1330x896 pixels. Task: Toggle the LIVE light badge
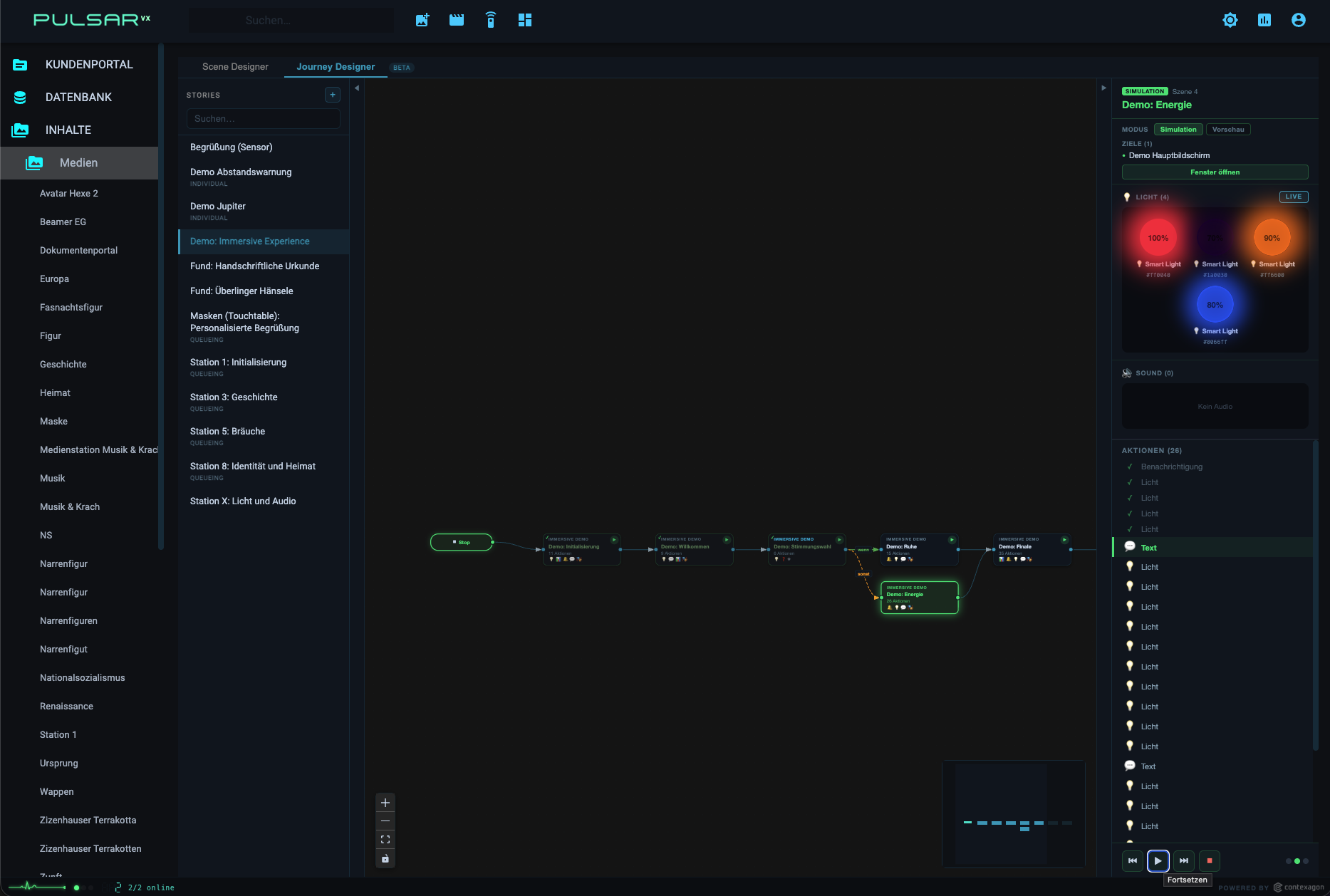(1294, 197)
